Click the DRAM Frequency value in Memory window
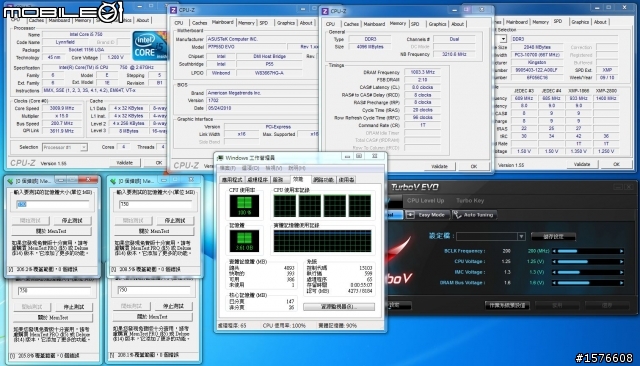This screenshot has width=640, height=366. click(x=422, y=72)
